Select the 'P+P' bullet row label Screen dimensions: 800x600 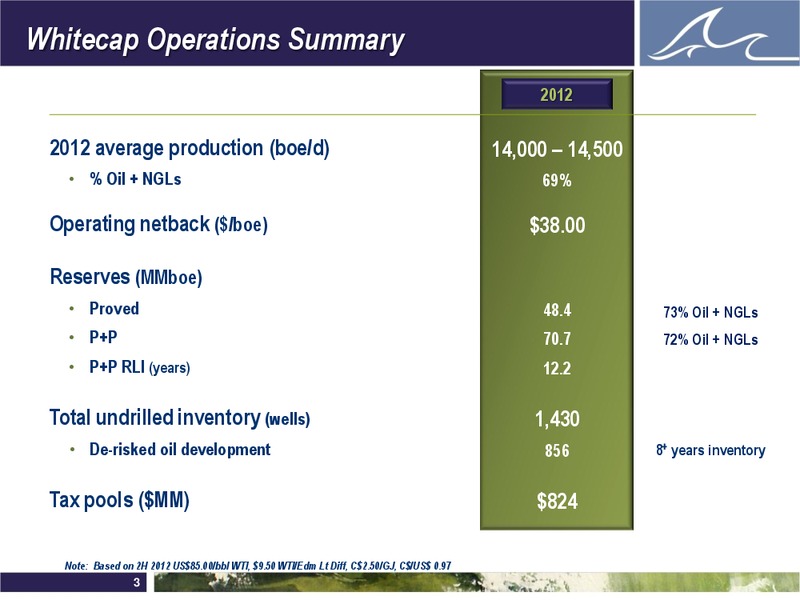(103, 337)
